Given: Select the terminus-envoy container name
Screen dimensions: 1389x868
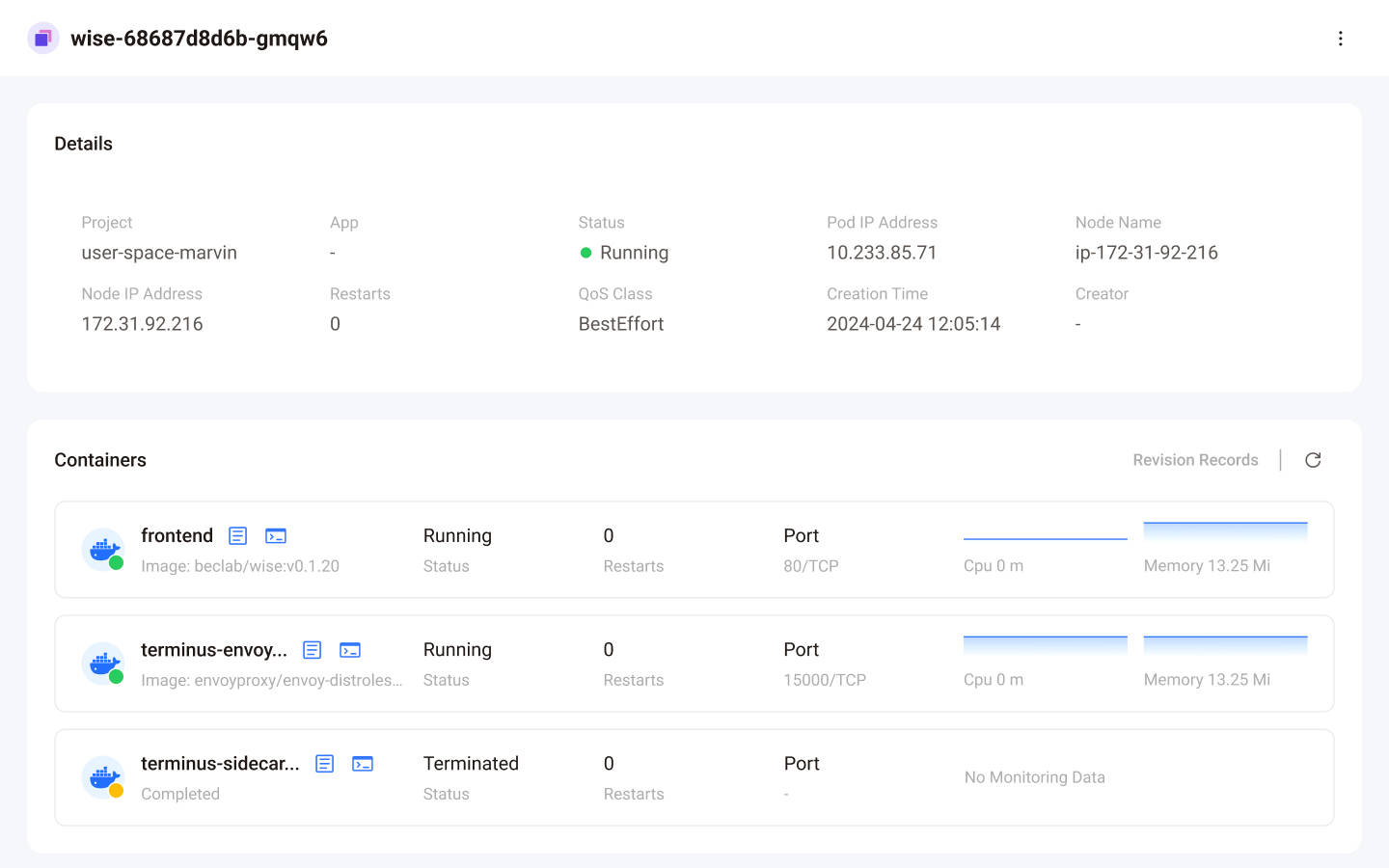Looking at the screenshot, I should coord(213,650).
